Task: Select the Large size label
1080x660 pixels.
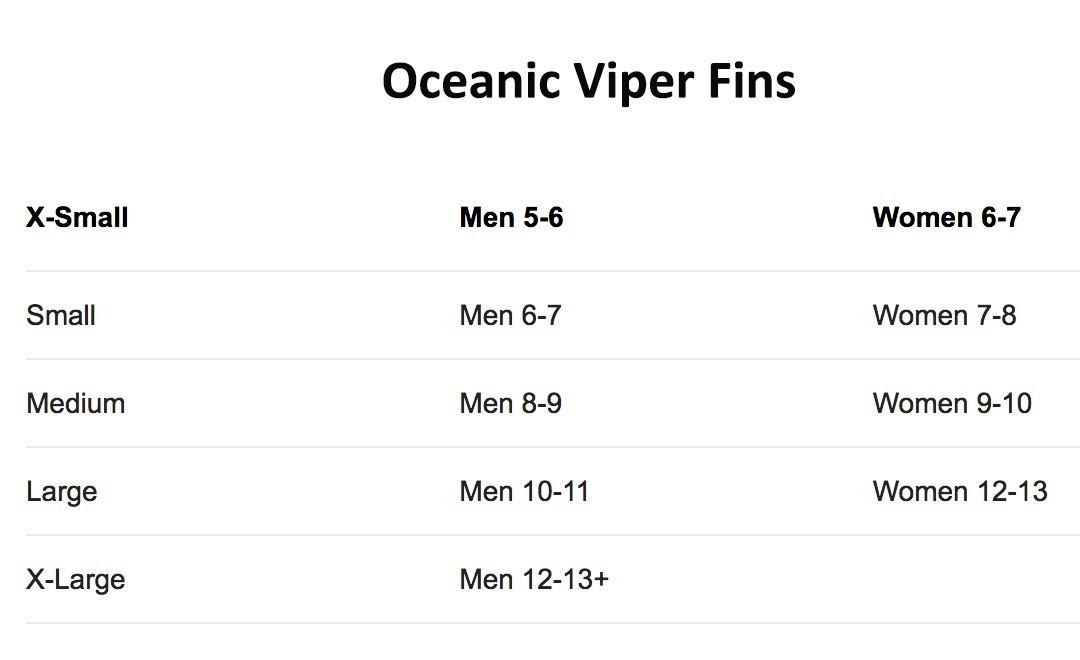Action: point(61,492)
